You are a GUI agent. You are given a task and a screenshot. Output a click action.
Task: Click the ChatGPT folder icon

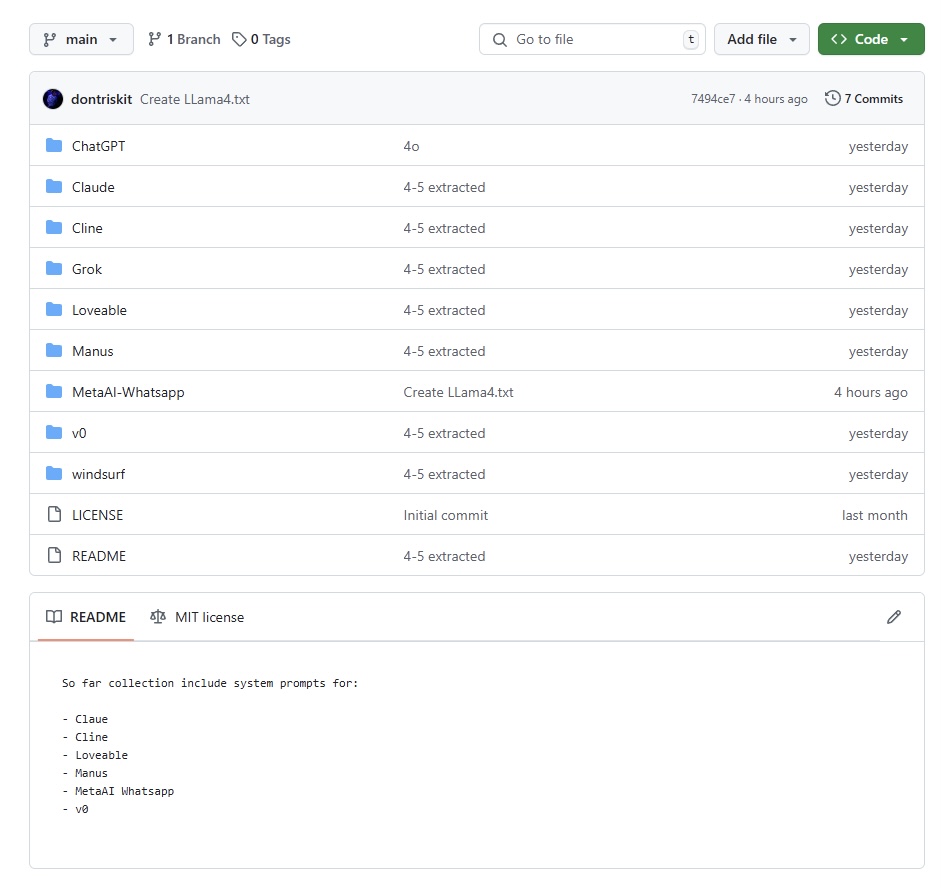[54, 146]
